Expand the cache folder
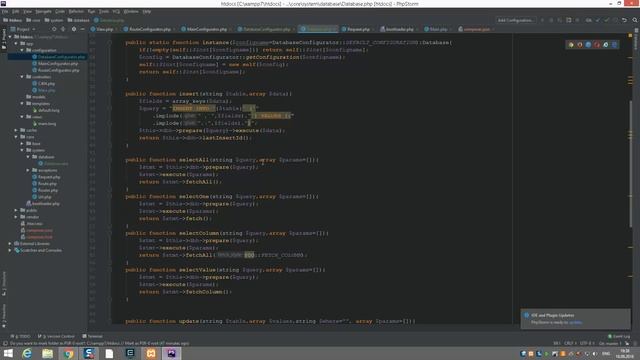 (16, 130)
